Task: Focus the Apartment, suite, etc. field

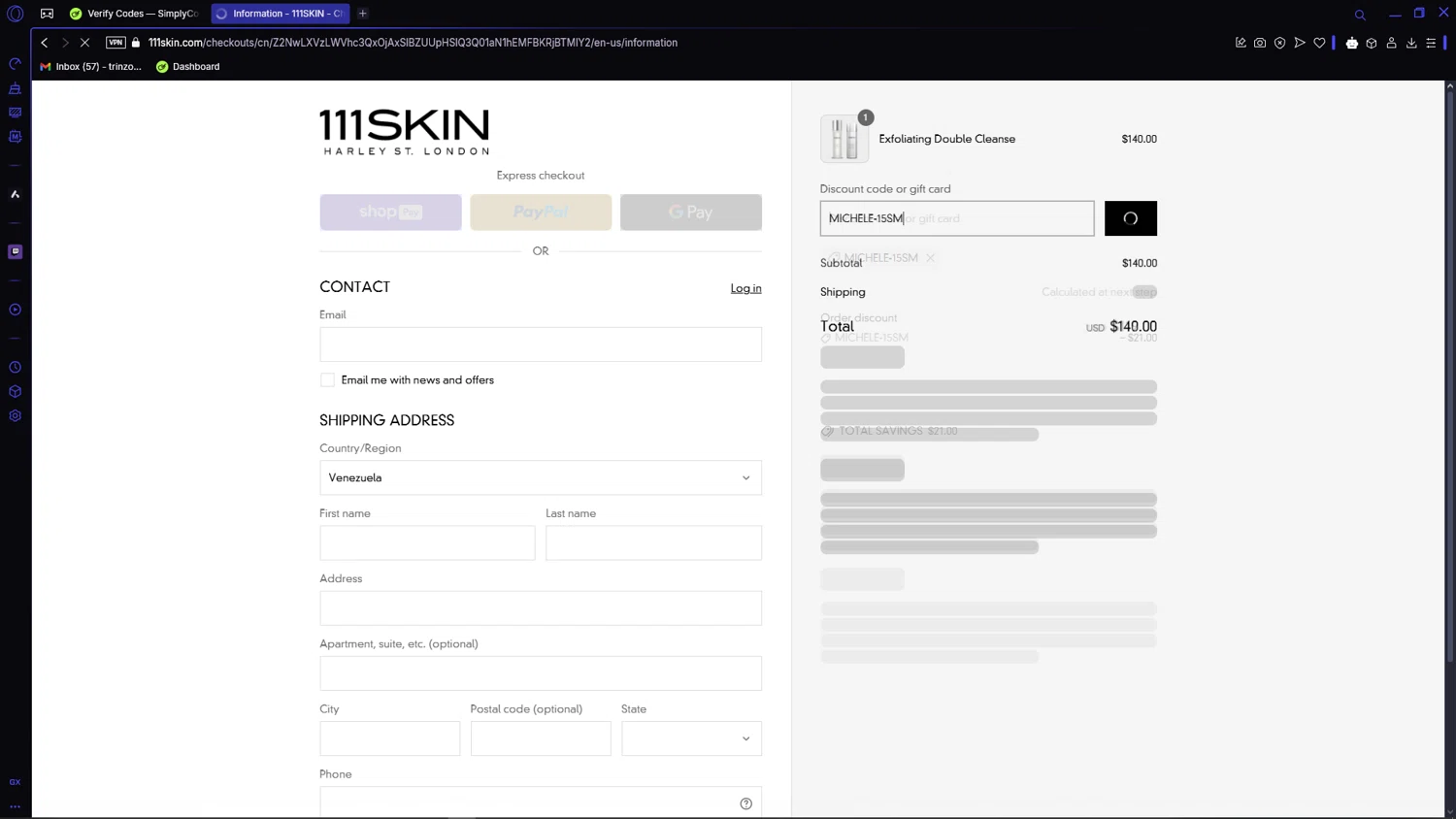Action: [541, 673]
